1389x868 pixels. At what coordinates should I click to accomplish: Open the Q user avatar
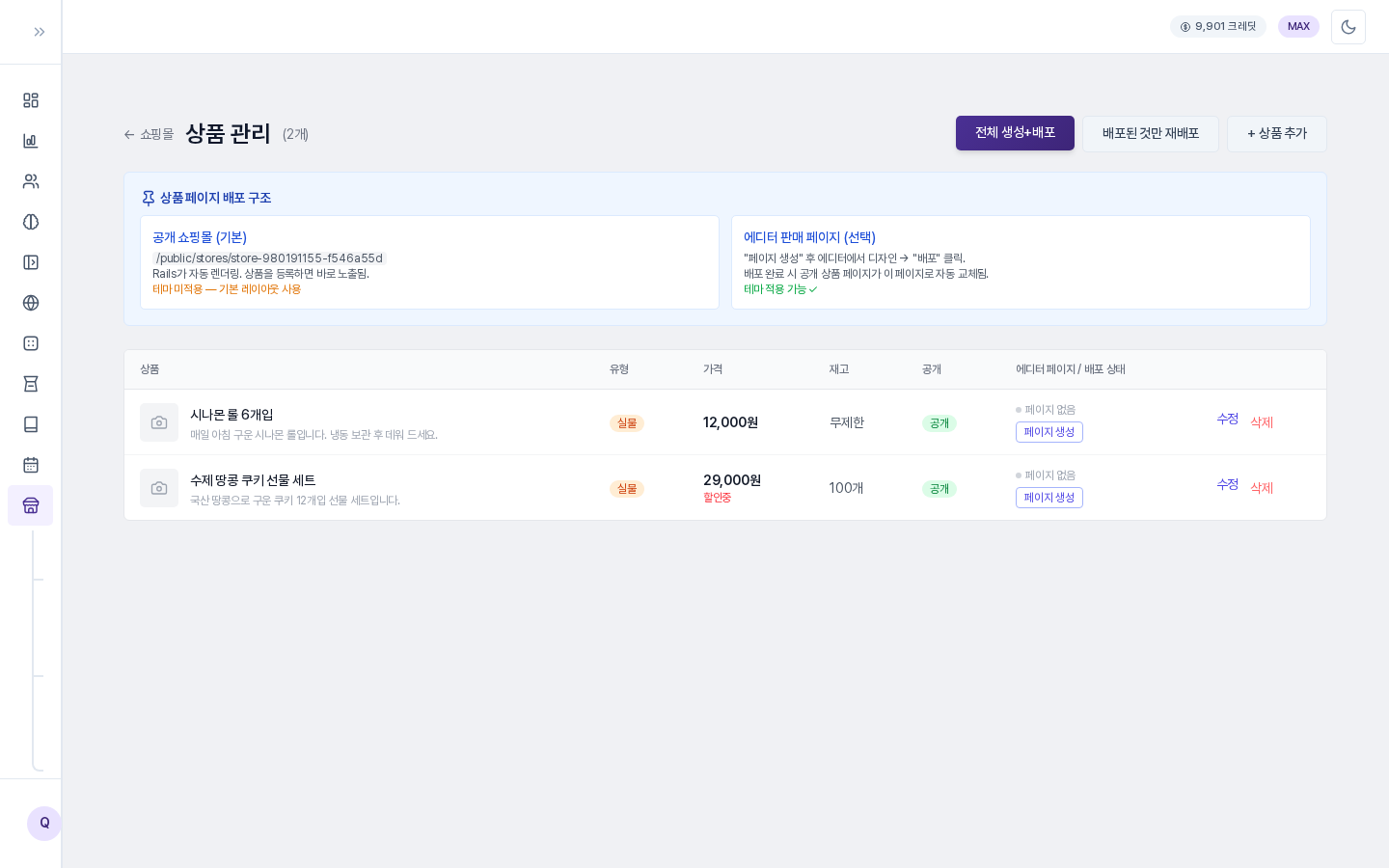click(x=44, y=824)
